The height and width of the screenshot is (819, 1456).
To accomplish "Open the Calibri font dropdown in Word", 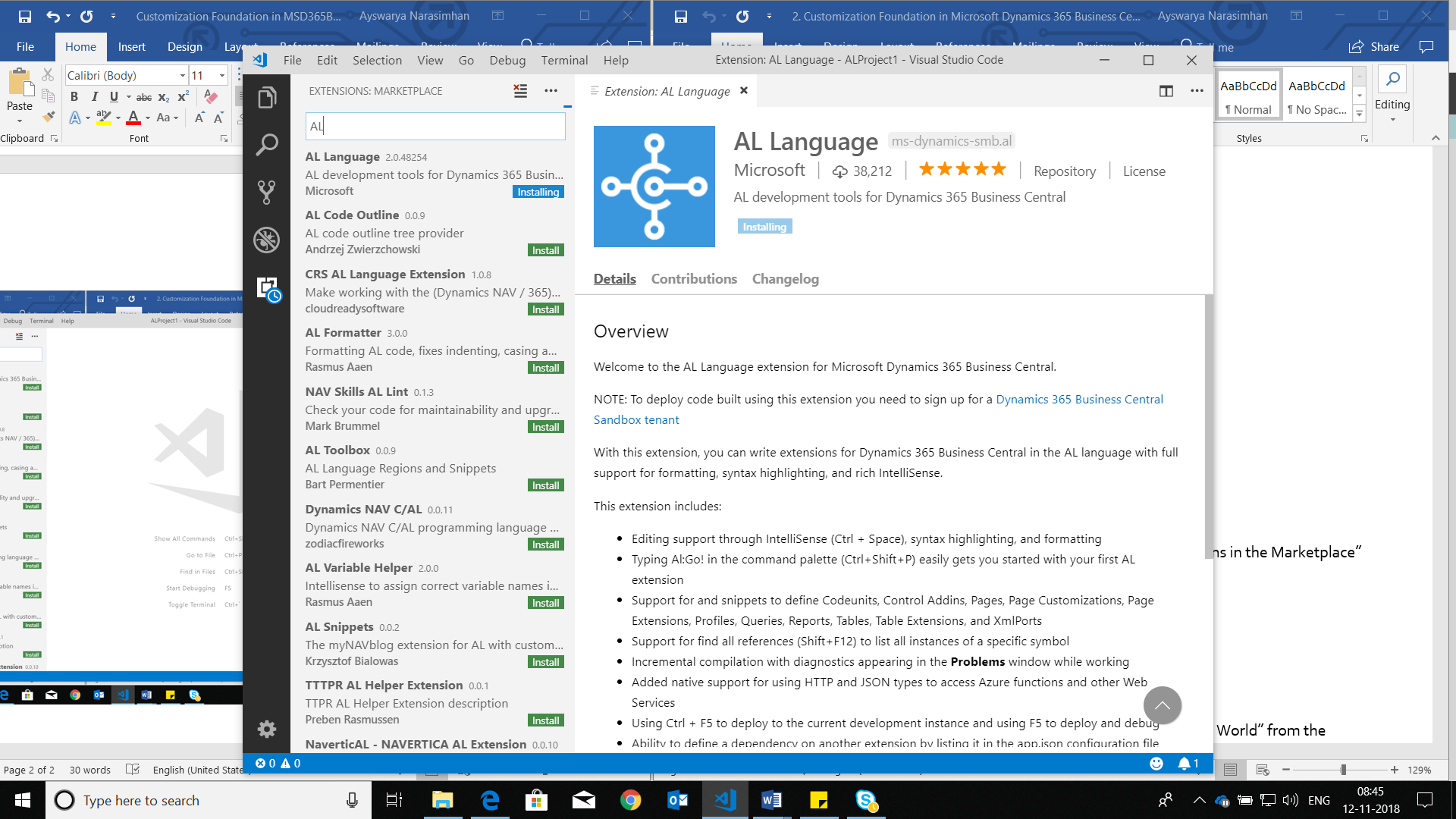I will click(182, 75).
